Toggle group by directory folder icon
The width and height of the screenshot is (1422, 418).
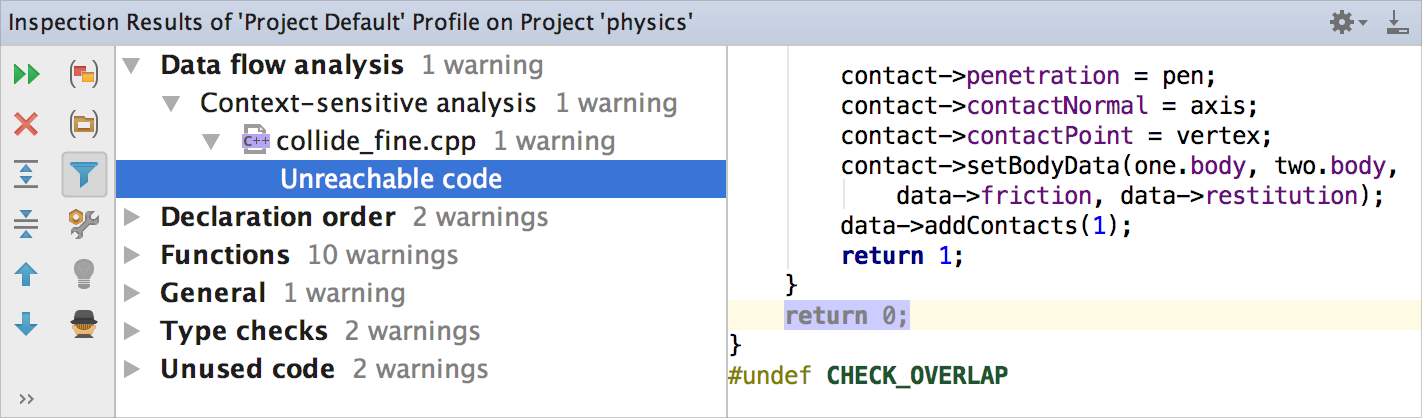(x=84, y=125)
